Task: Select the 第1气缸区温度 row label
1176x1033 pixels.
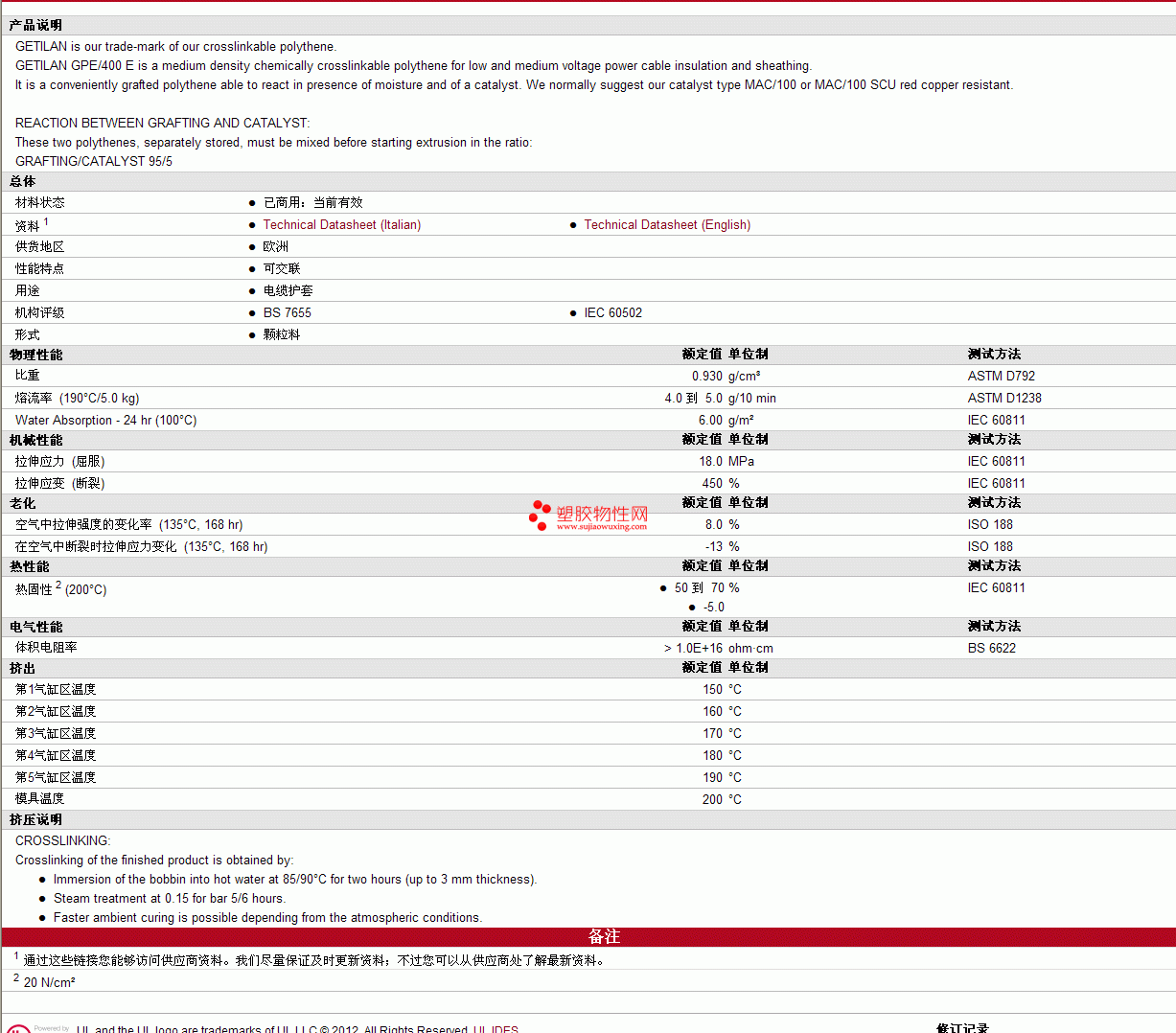Action: point(56,690)
